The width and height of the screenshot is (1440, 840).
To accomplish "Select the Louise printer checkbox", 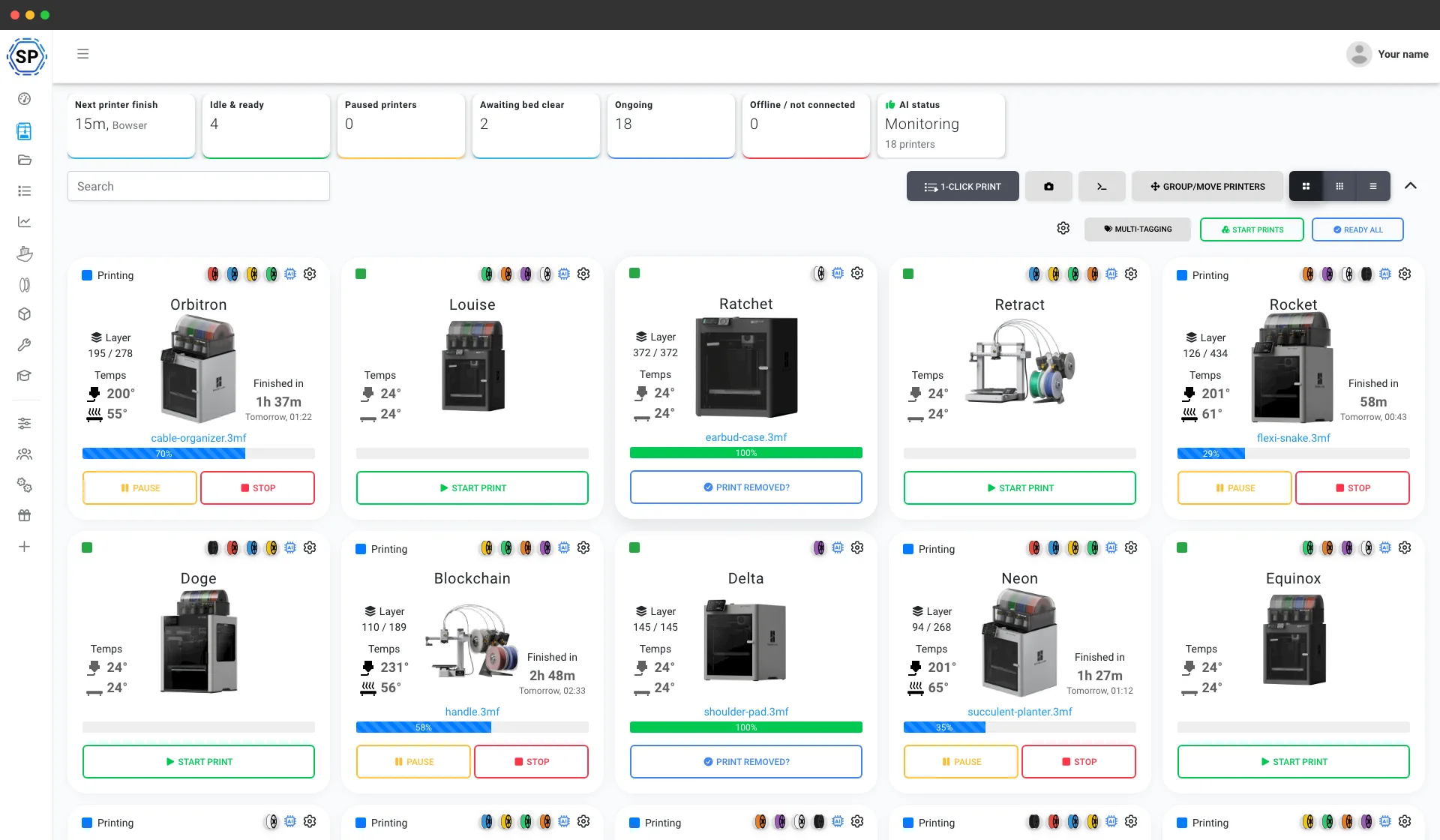I will pyautogui.click(x=361, y=274).
